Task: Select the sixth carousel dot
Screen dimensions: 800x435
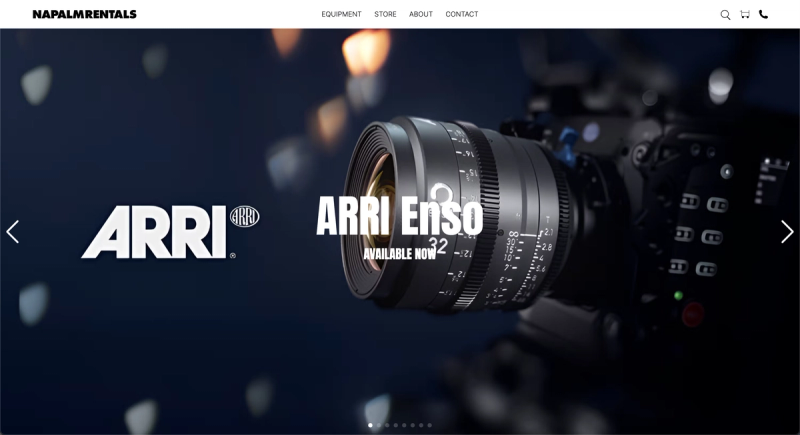Action: point(413,425)
